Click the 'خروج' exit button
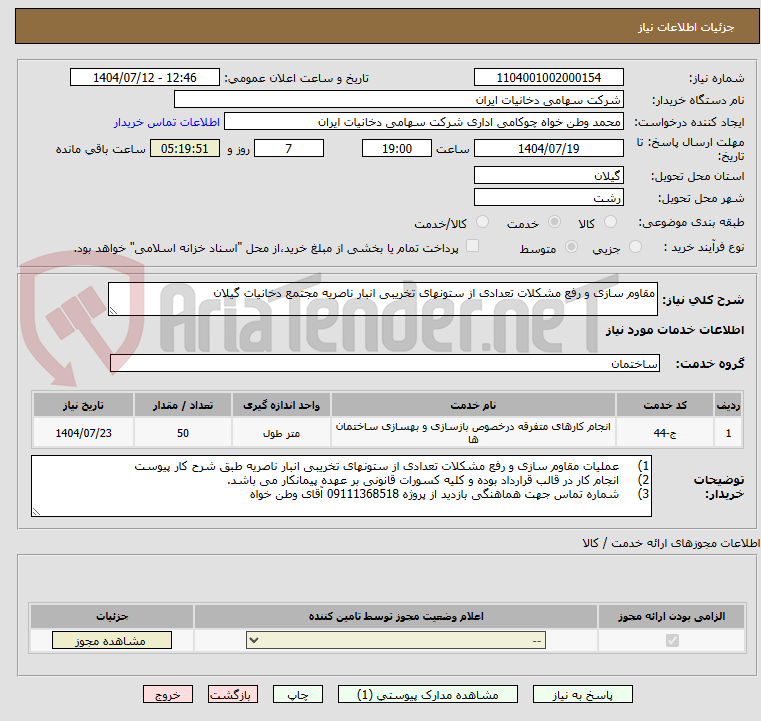 pos(167,694)
